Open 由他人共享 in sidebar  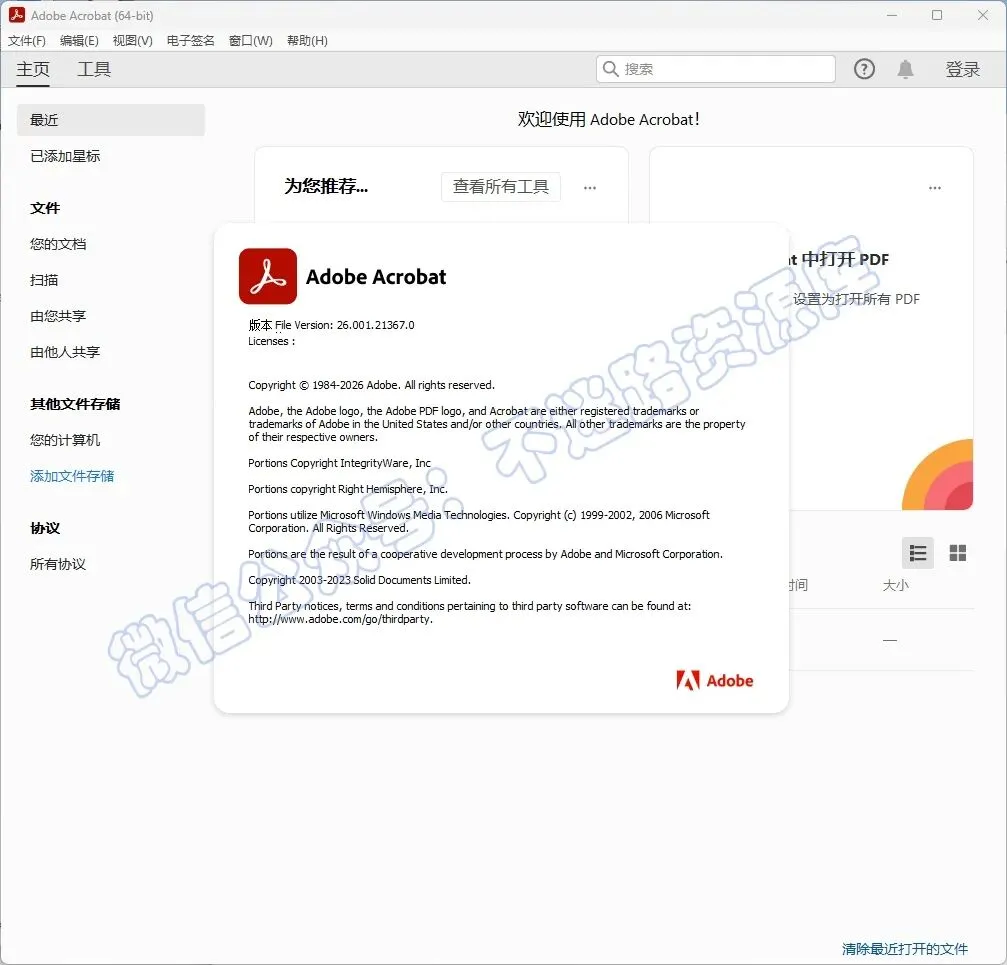65,352
